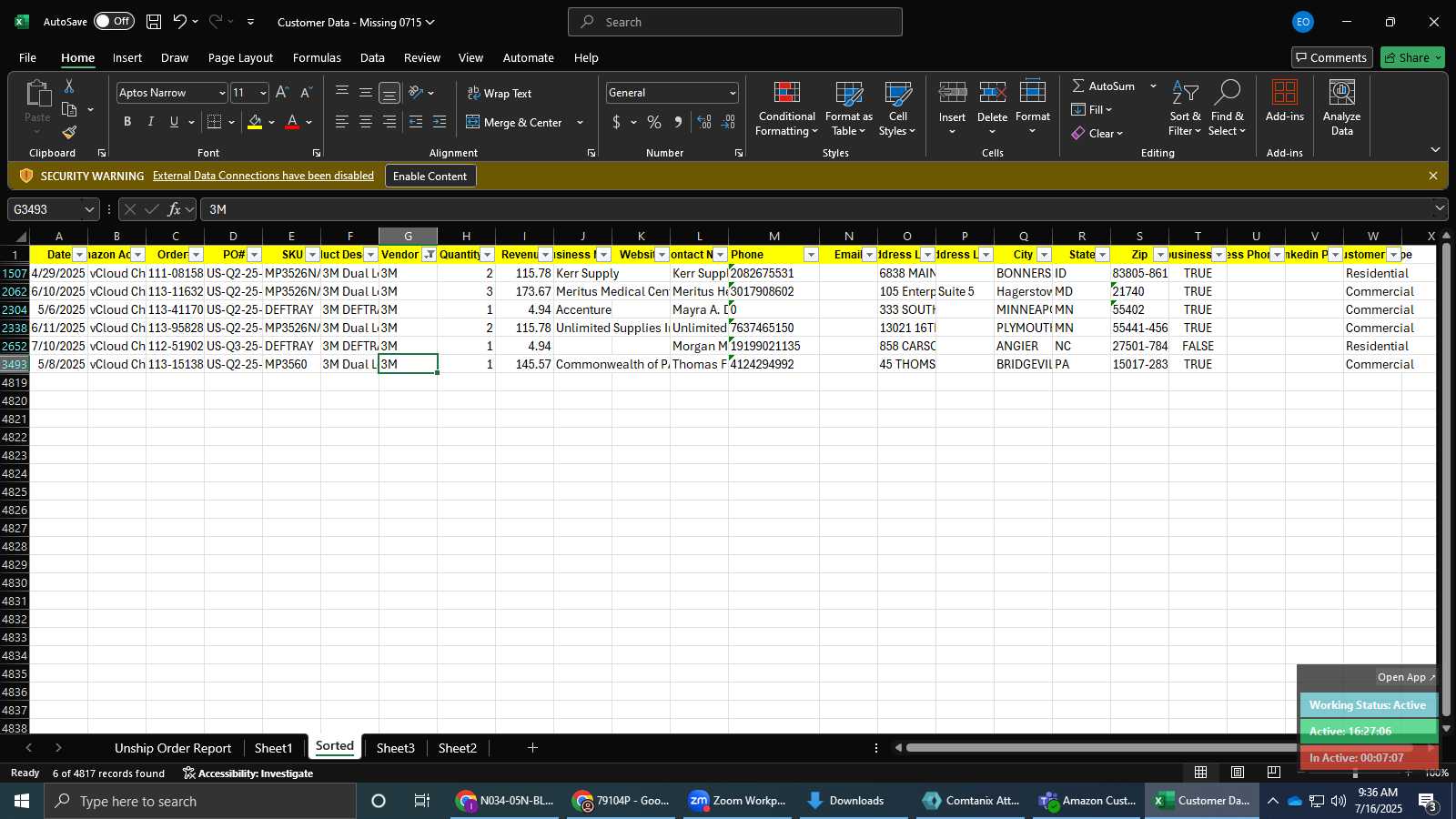Viewport: 1456px width, 819px height.
Task: Open the font name dropdown
Action: [x=221, y=93]
